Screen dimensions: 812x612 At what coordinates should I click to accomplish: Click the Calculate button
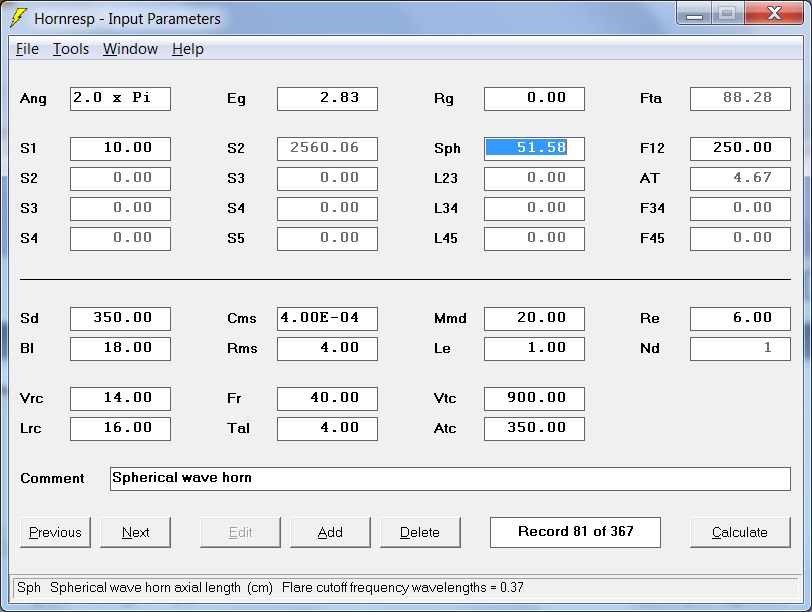click(x=740, y=532)
